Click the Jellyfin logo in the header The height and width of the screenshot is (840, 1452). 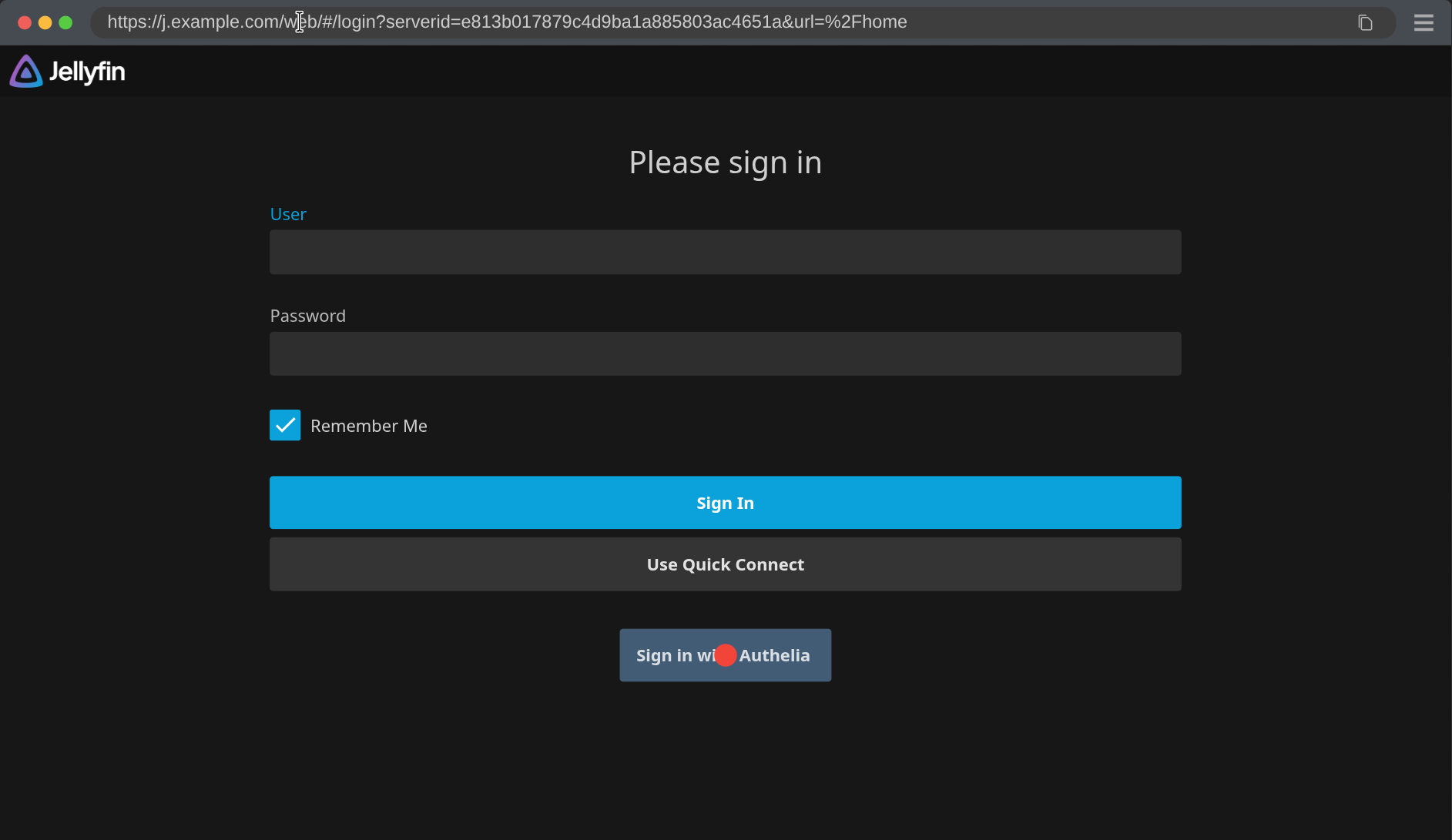(67, 72)
